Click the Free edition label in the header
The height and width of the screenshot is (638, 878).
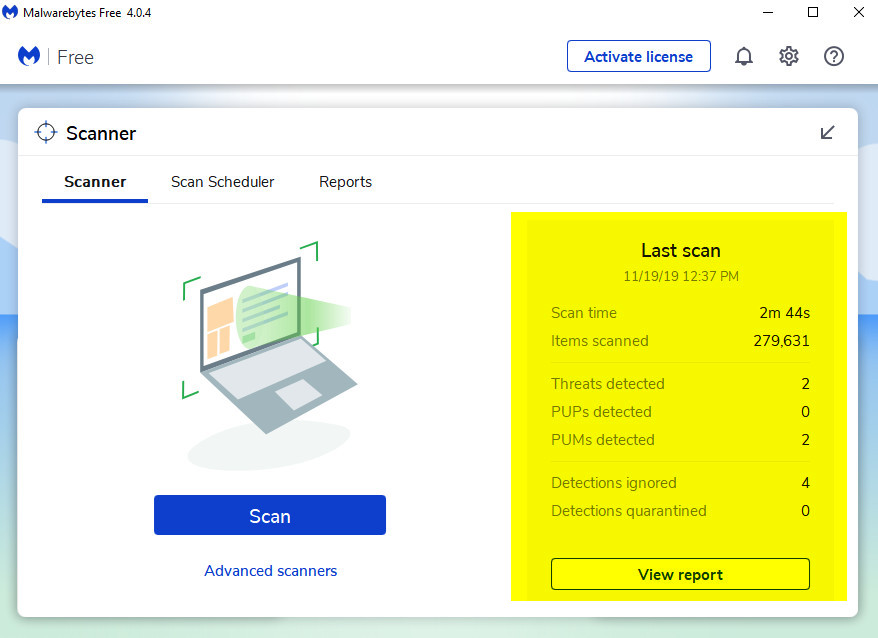click(76, 57)
